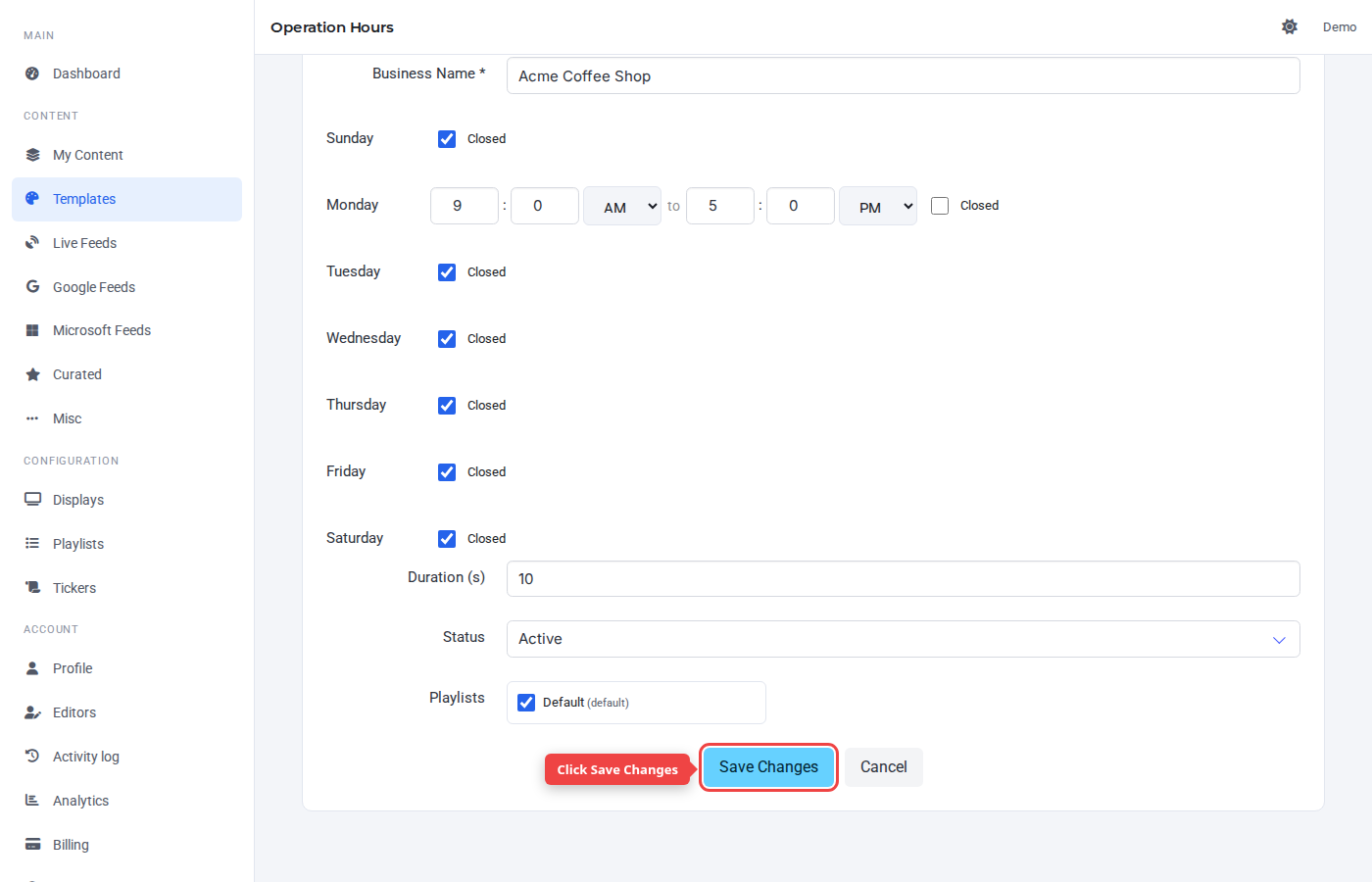Uncheck Sunday Closed checkbox
Viewport: 1372px width, 882px height.
(447, 139)
